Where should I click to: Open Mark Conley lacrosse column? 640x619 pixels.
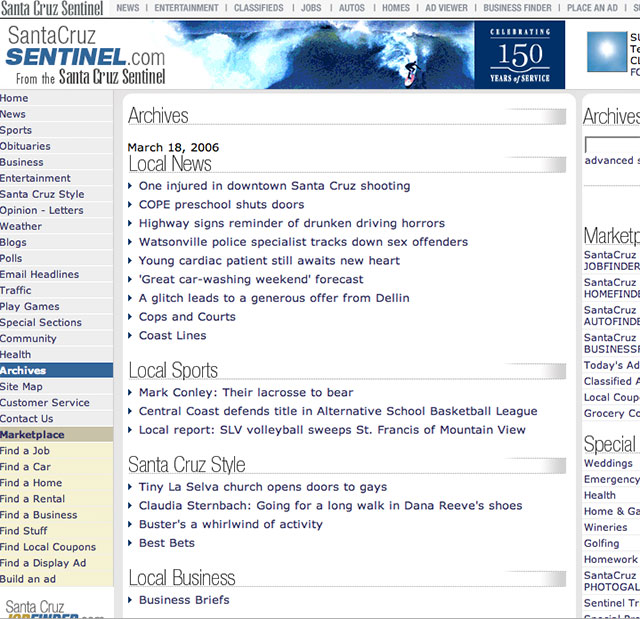[246, 393]
